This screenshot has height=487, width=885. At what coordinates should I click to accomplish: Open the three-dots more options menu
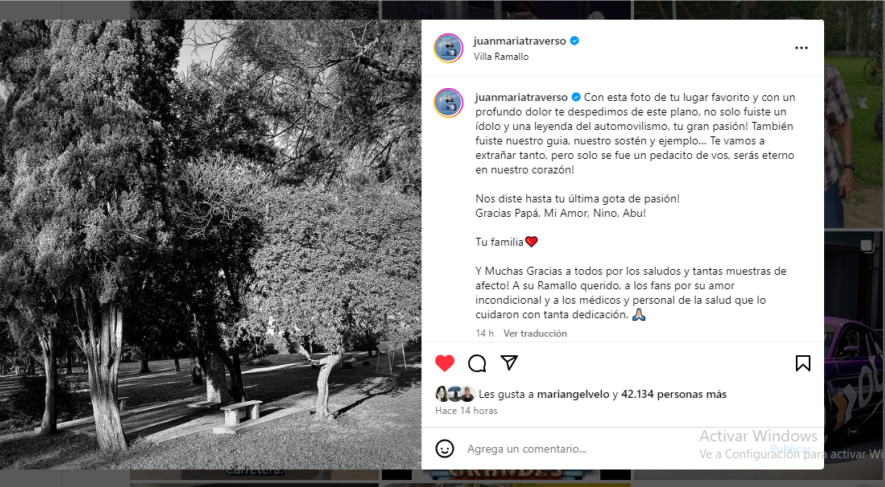801,48
